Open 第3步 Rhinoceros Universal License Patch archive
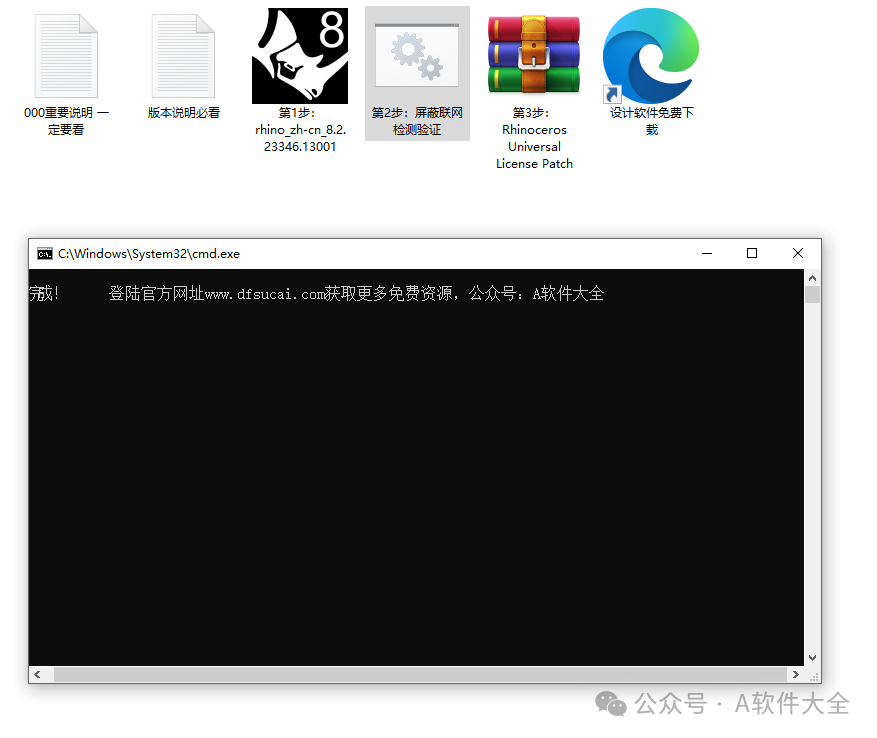The width and height of the screenshot is (877, 738). tap(533, 55)
